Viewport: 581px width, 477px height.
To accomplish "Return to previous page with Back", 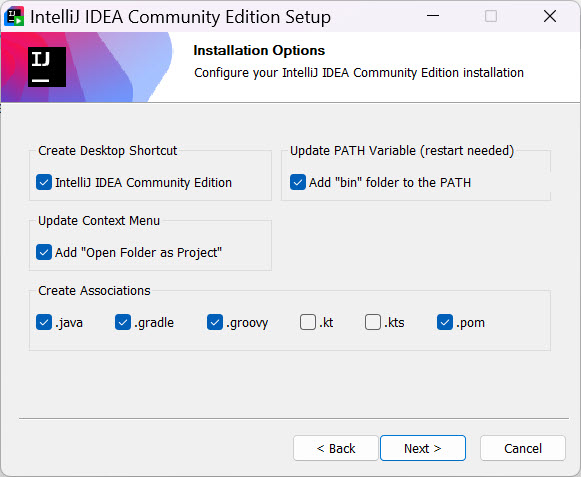I will 336,448.
